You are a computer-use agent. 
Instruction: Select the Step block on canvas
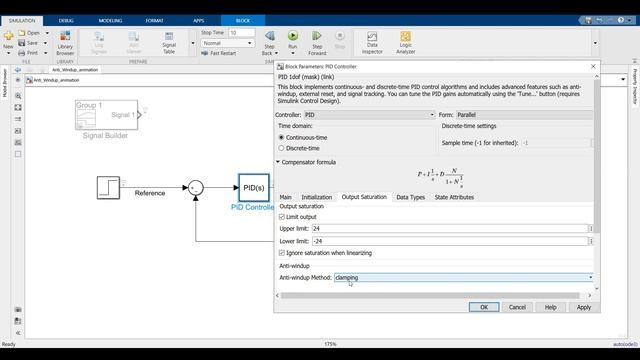(108, 188)
